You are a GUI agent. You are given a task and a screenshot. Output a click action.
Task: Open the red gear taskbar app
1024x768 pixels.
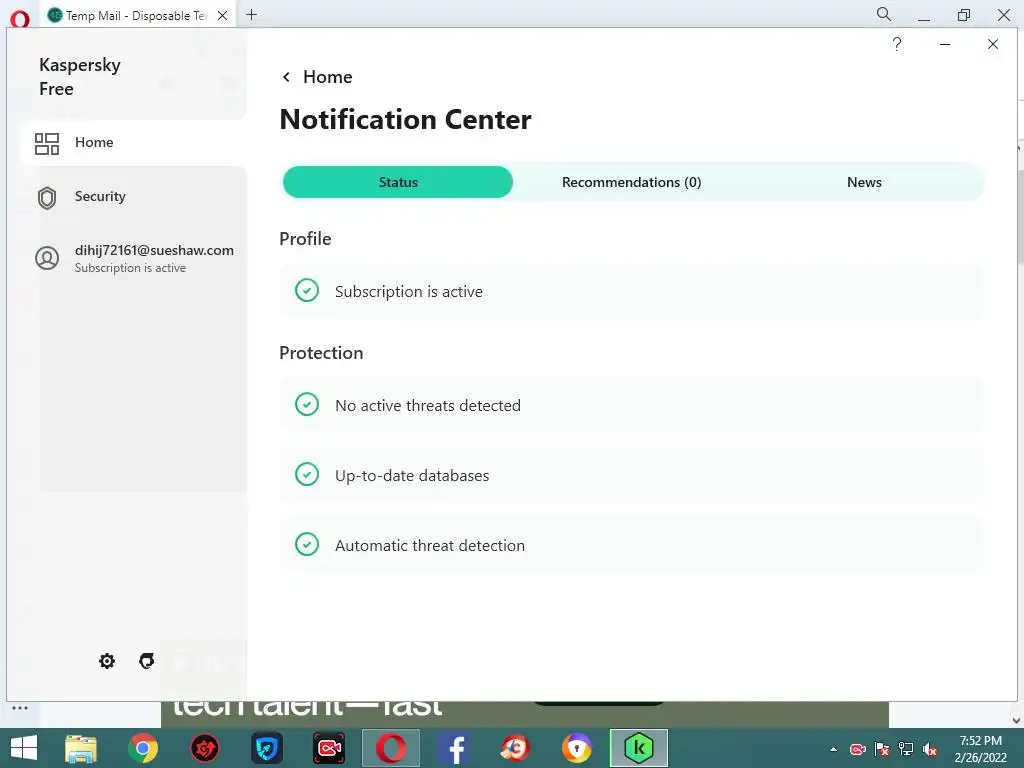[204, 748]
